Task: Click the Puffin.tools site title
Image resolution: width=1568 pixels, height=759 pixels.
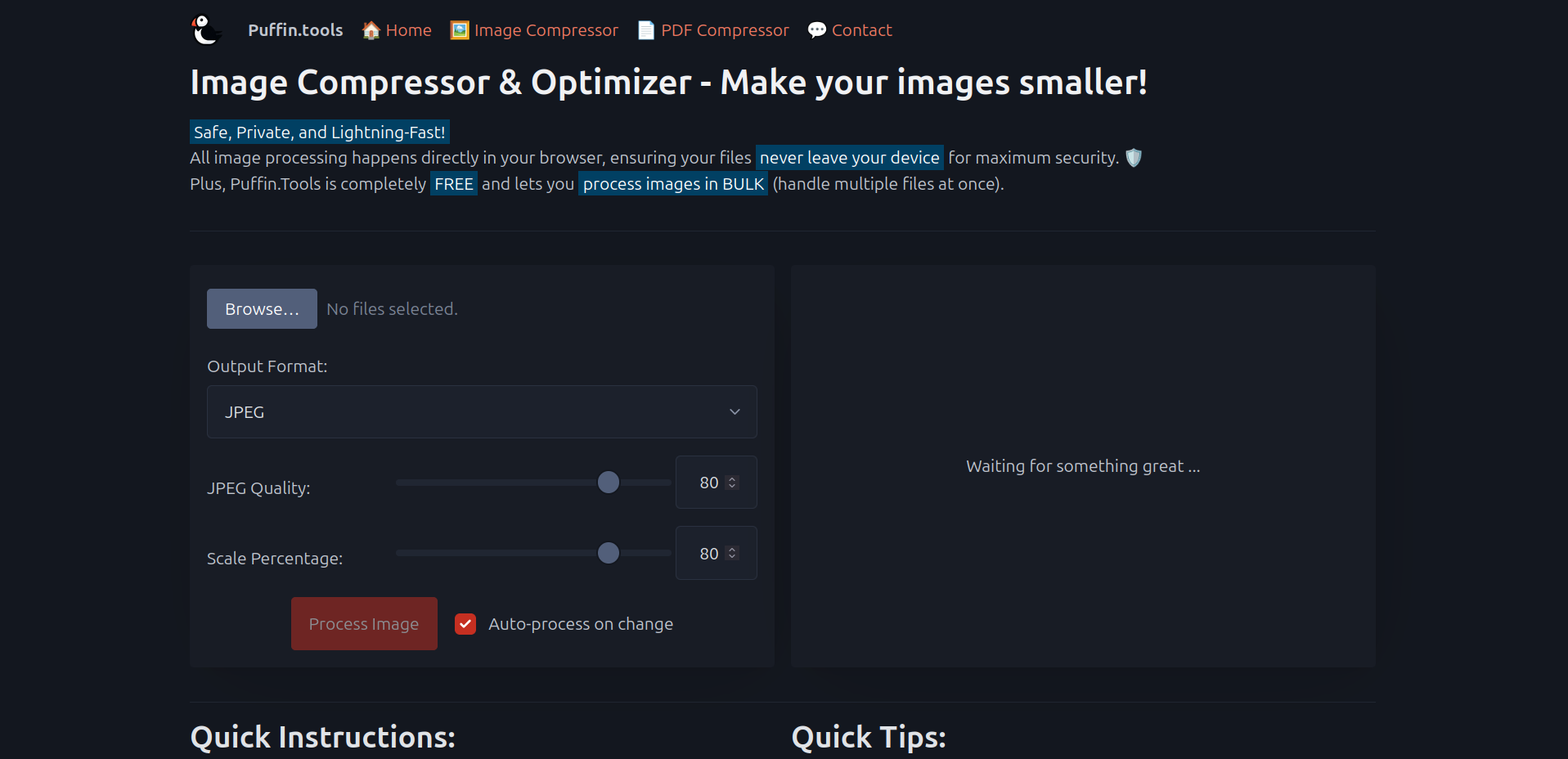Action: click(x=295, y=29)
